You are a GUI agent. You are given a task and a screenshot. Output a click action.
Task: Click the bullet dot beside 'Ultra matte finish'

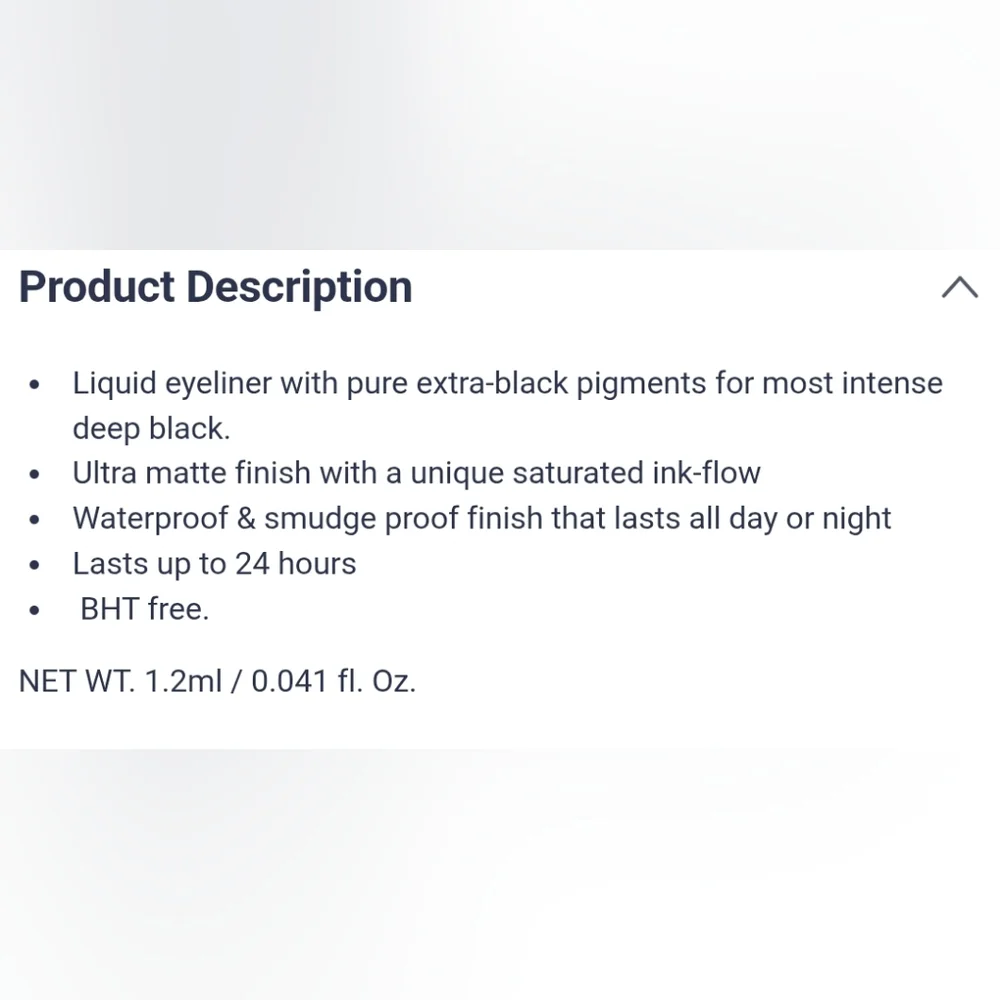point(34,474)
